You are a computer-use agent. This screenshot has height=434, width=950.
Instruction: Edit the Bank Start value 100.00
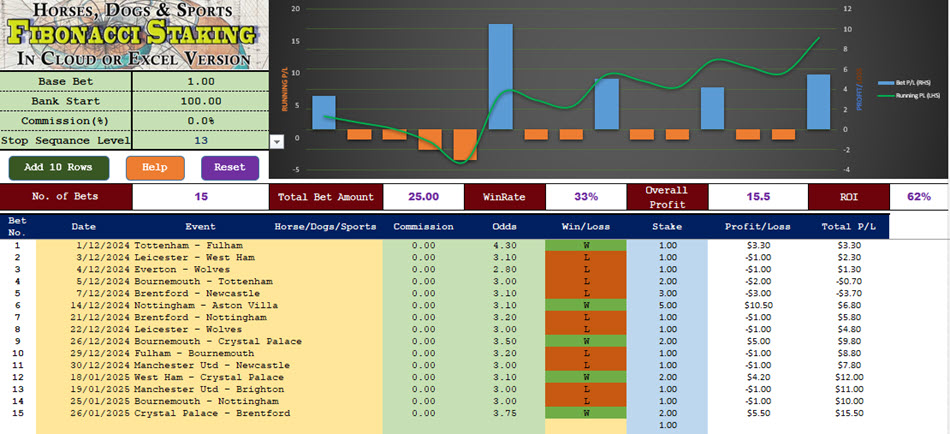202,101
